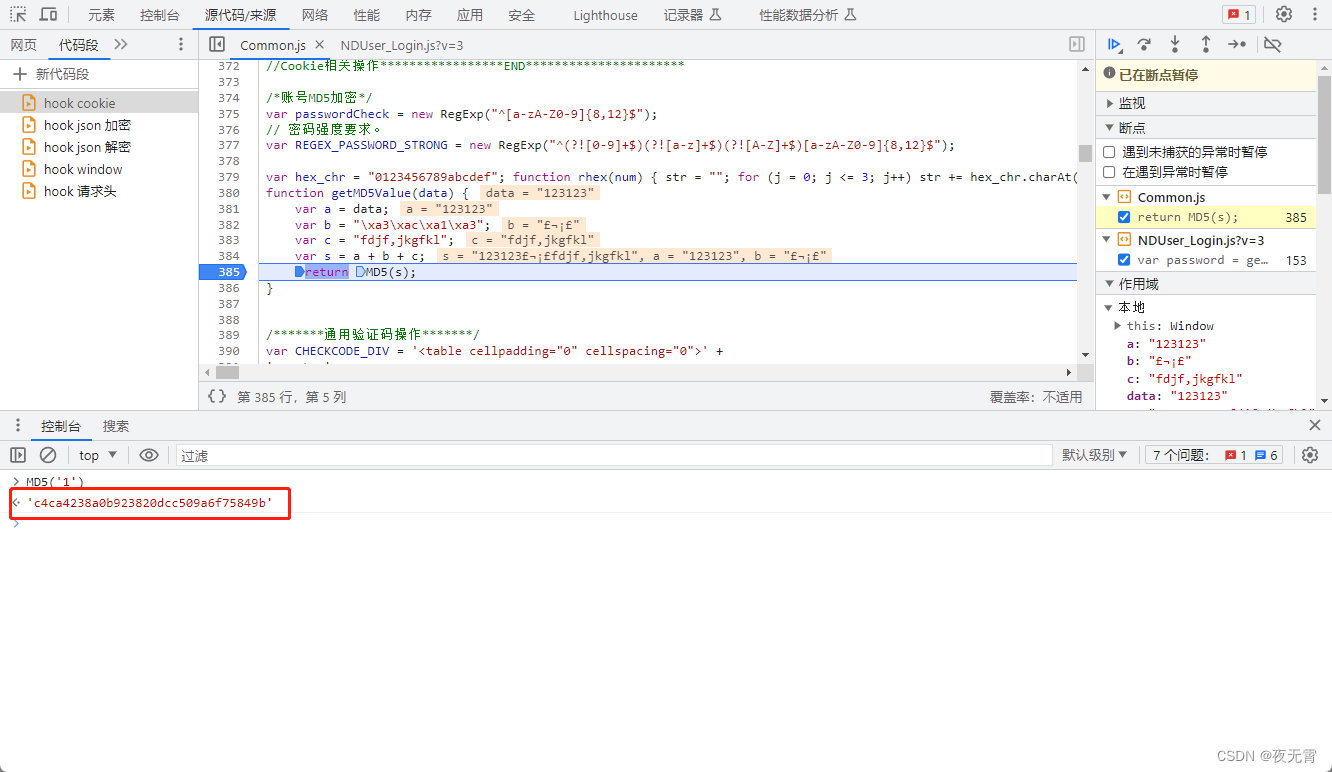Screen dimensions: 1332x772
Task: Click the code editor horizontal scrollbar
Action: tap(227, 372)
